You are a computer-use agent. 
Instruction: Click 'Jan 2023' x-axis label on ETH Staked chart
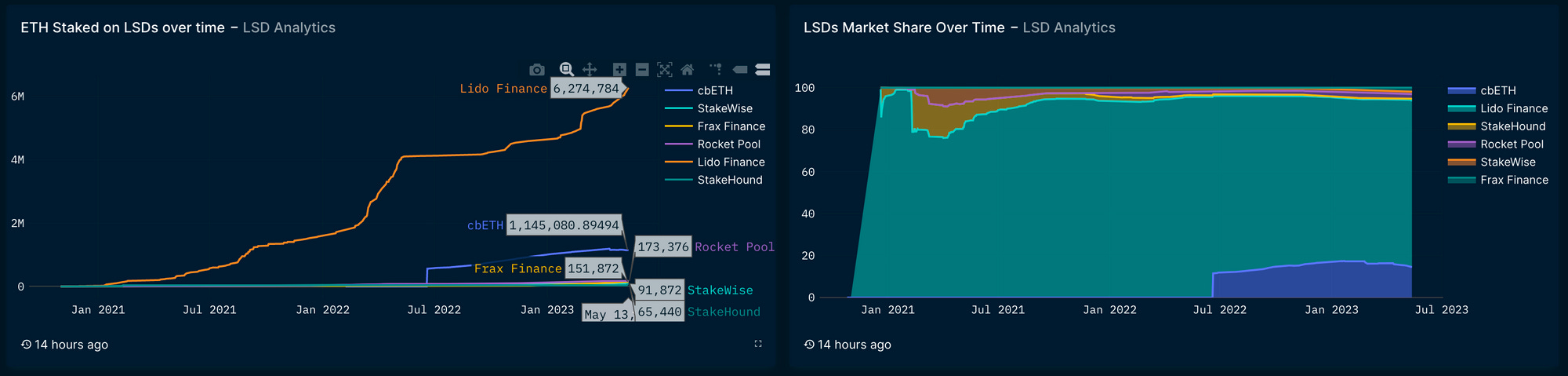pyautogui.click(x=547, y=310)
